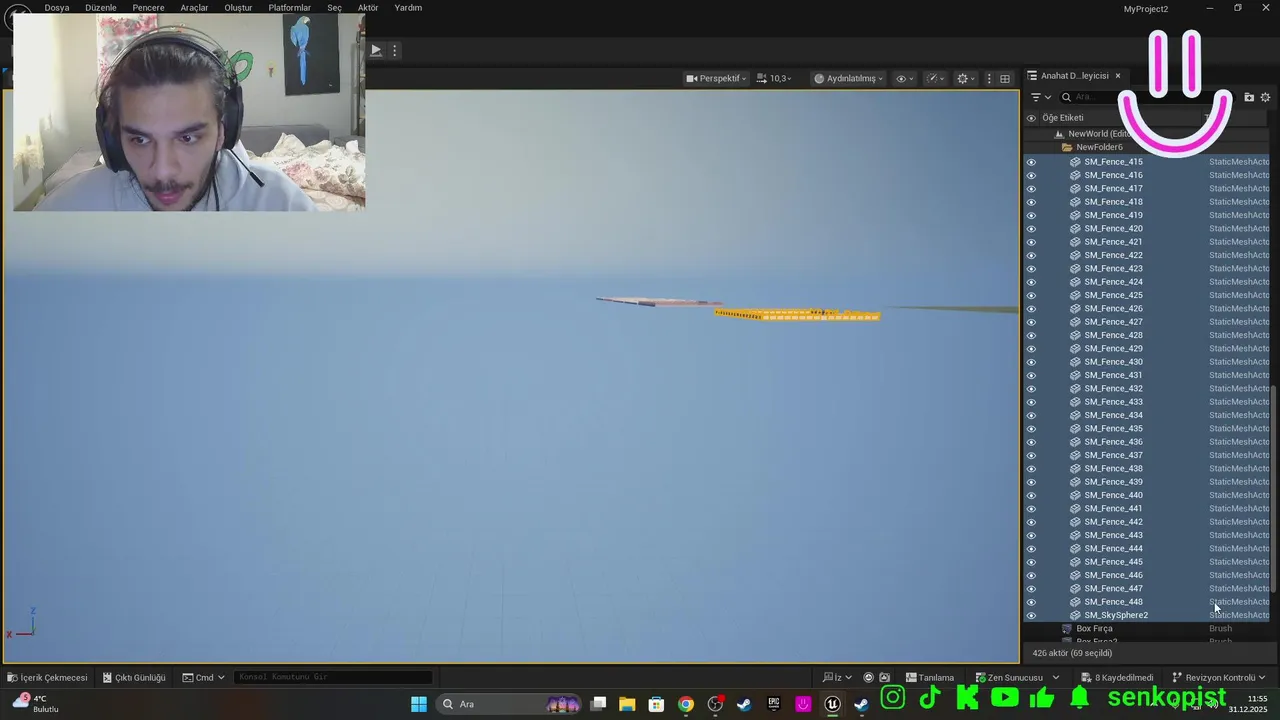Open the viewport Show eye dropdown
The width and height of the screenshot is (1280, 720).
(x=904, y=78)
